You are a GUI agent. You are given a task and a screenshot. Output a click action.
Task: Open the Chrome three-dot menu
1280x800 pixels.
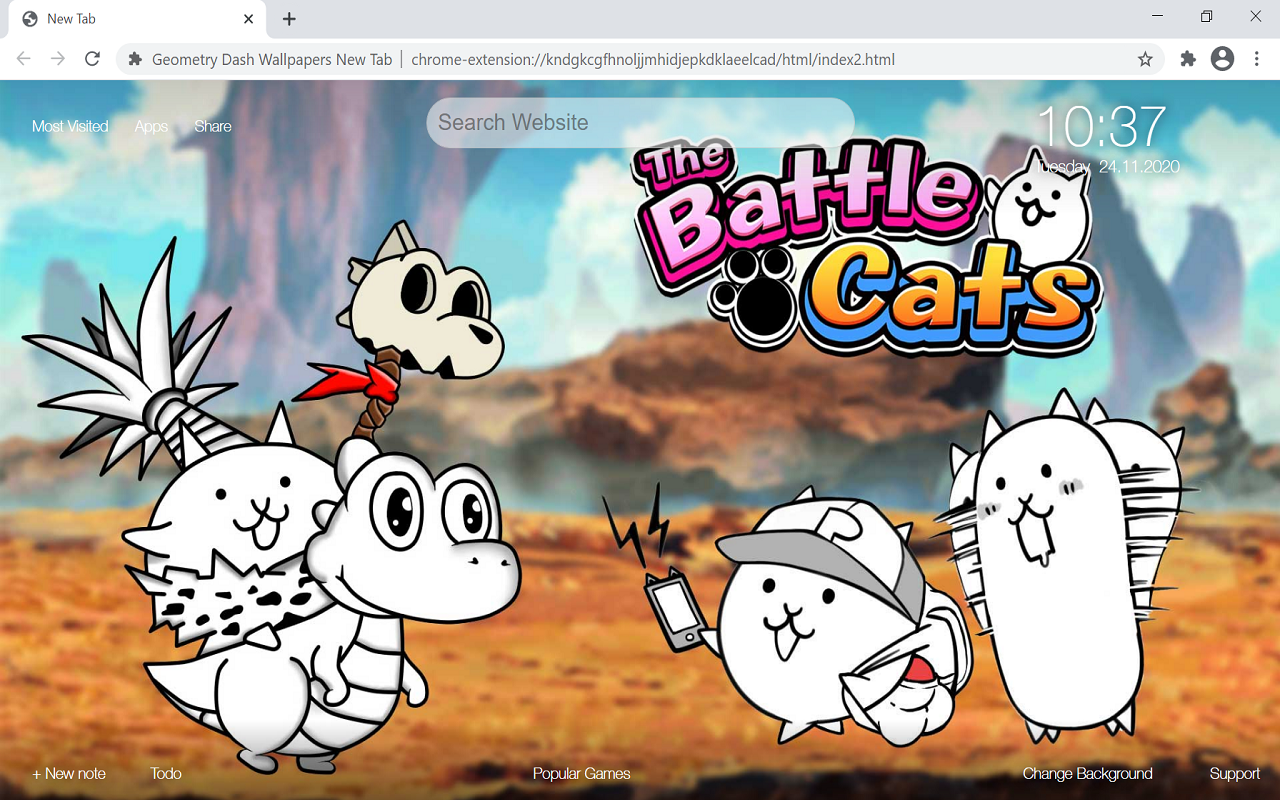[x=1257, y=59]
